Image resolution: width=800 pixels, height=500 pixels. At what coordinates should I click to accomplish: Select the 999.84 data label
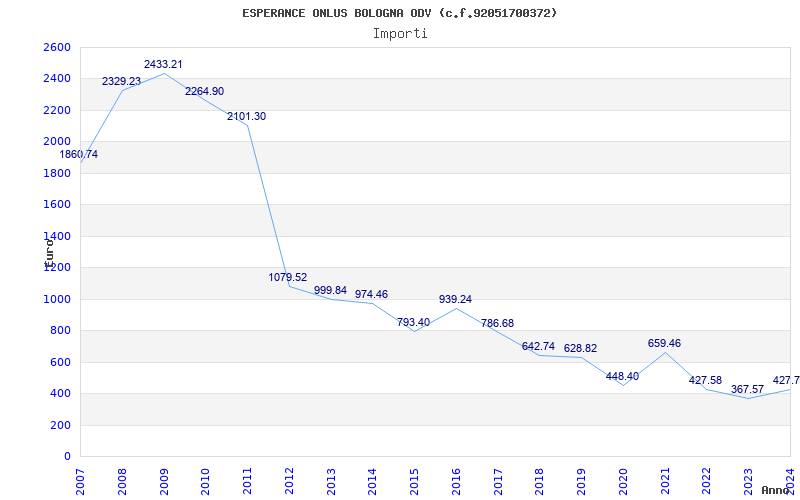(330, 290)
